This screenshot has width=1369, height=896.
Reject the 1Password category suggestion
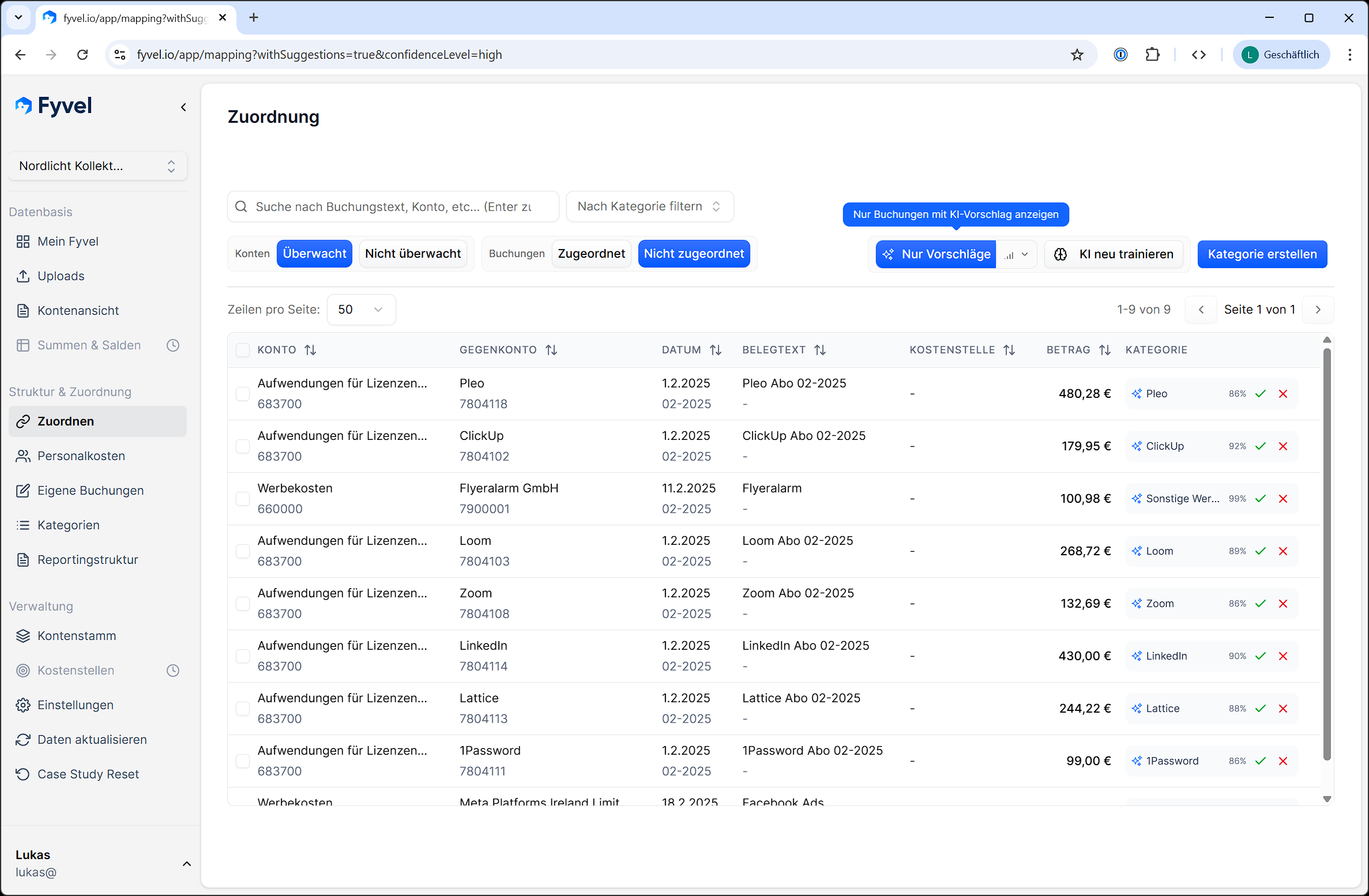tap(1283, 761)
